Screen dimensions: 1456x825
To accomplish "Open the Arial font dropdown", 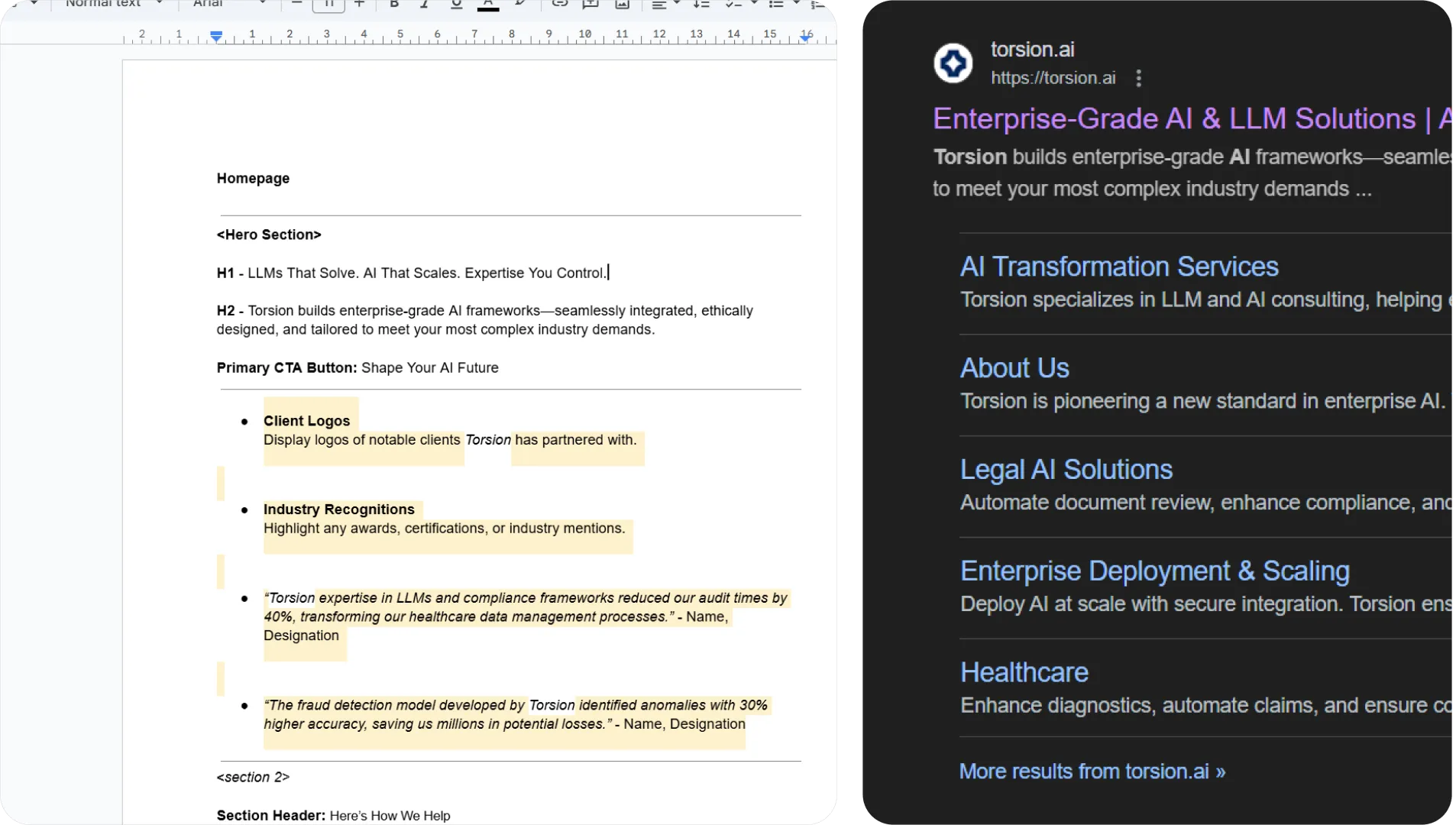I will point(229,5).
